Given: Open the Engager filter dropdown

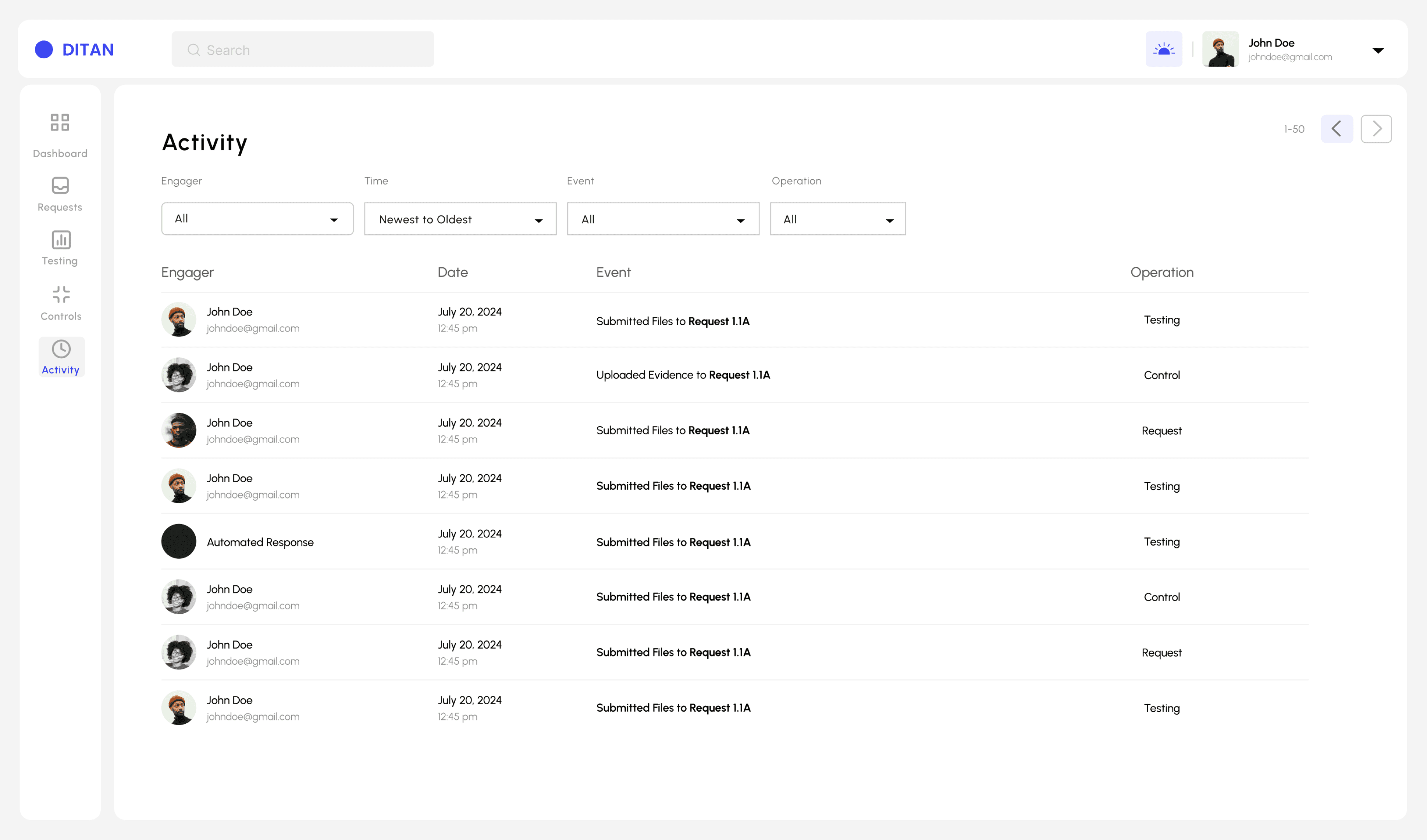Looking at the screenshot, I should (x=257, y=219).
